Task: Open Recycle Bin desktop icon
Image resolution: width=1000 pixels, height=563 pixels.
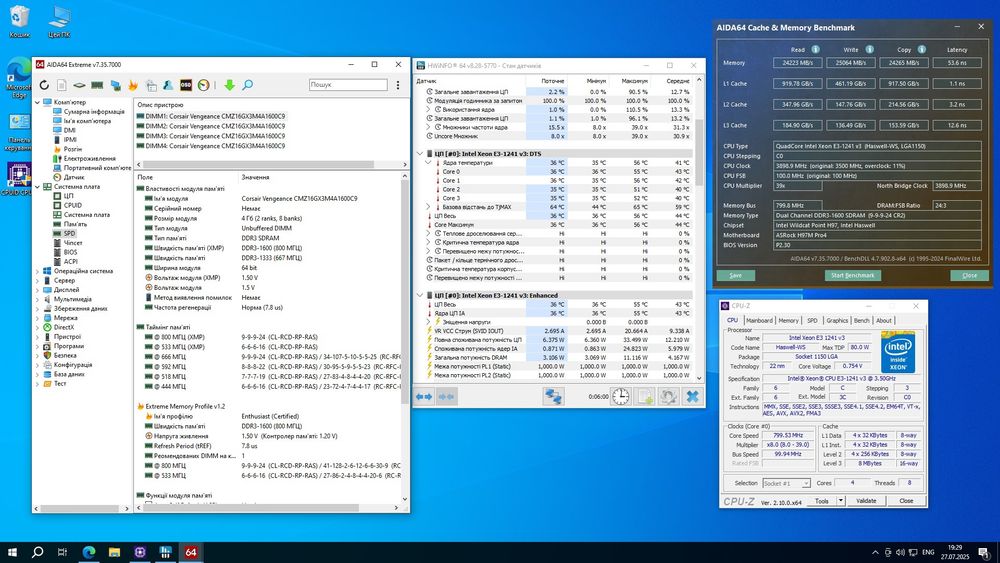Action: (20, 21)
